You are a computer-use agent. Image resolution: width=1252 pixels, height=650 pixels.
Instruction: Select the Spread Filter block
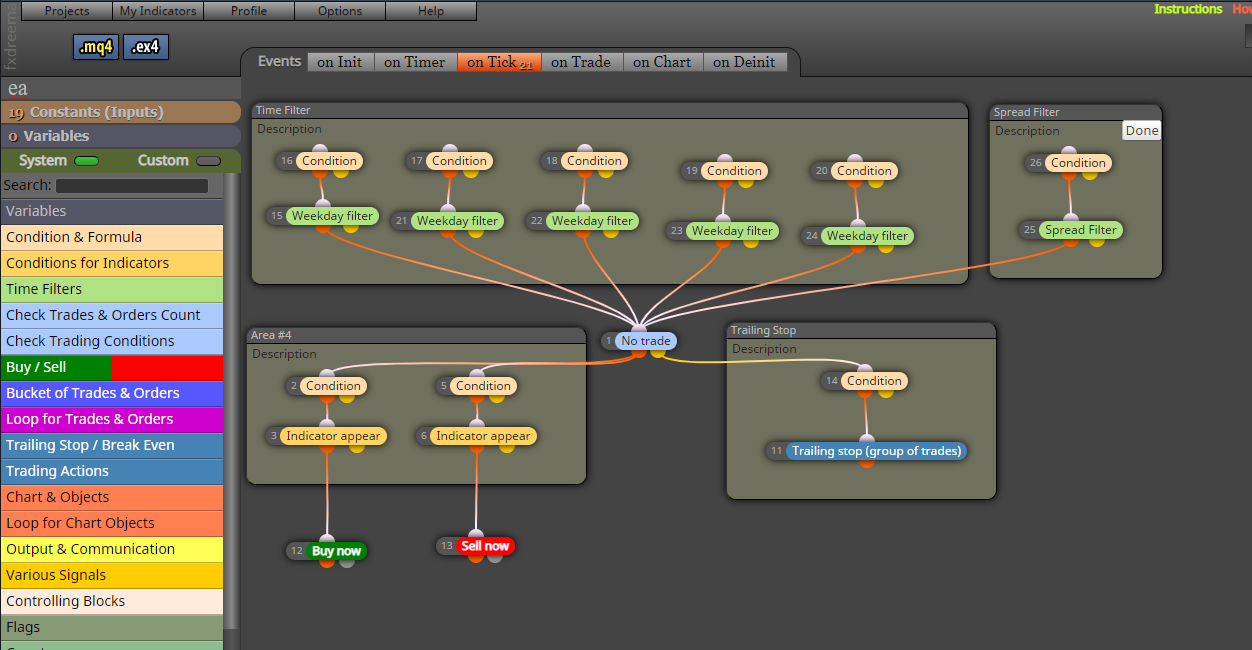(1081, 230)
